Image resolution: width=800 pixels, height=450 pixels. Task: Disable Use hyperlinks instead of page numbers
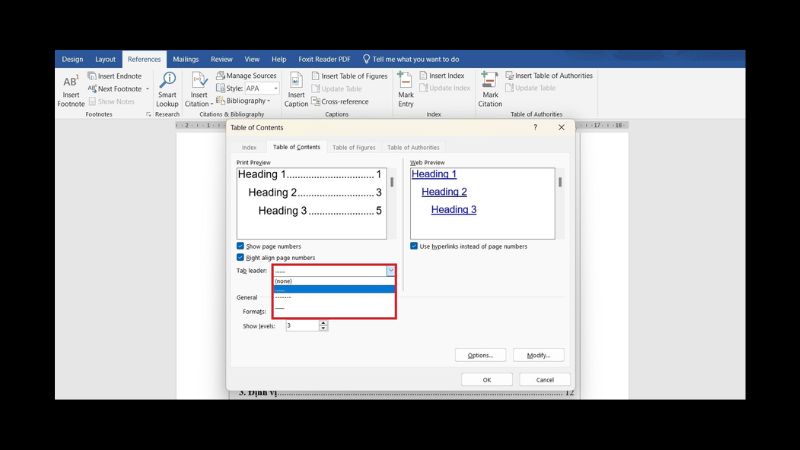point(414,246)
